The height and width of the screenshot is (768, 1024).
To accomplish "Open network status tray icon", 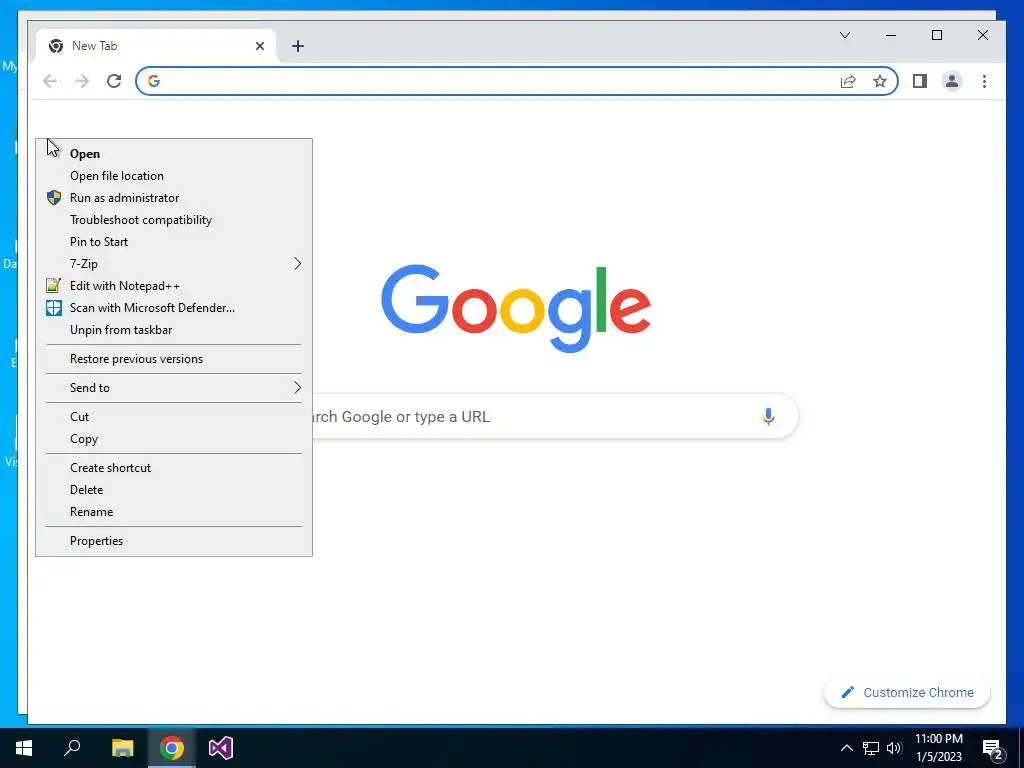I will (871, 748).
